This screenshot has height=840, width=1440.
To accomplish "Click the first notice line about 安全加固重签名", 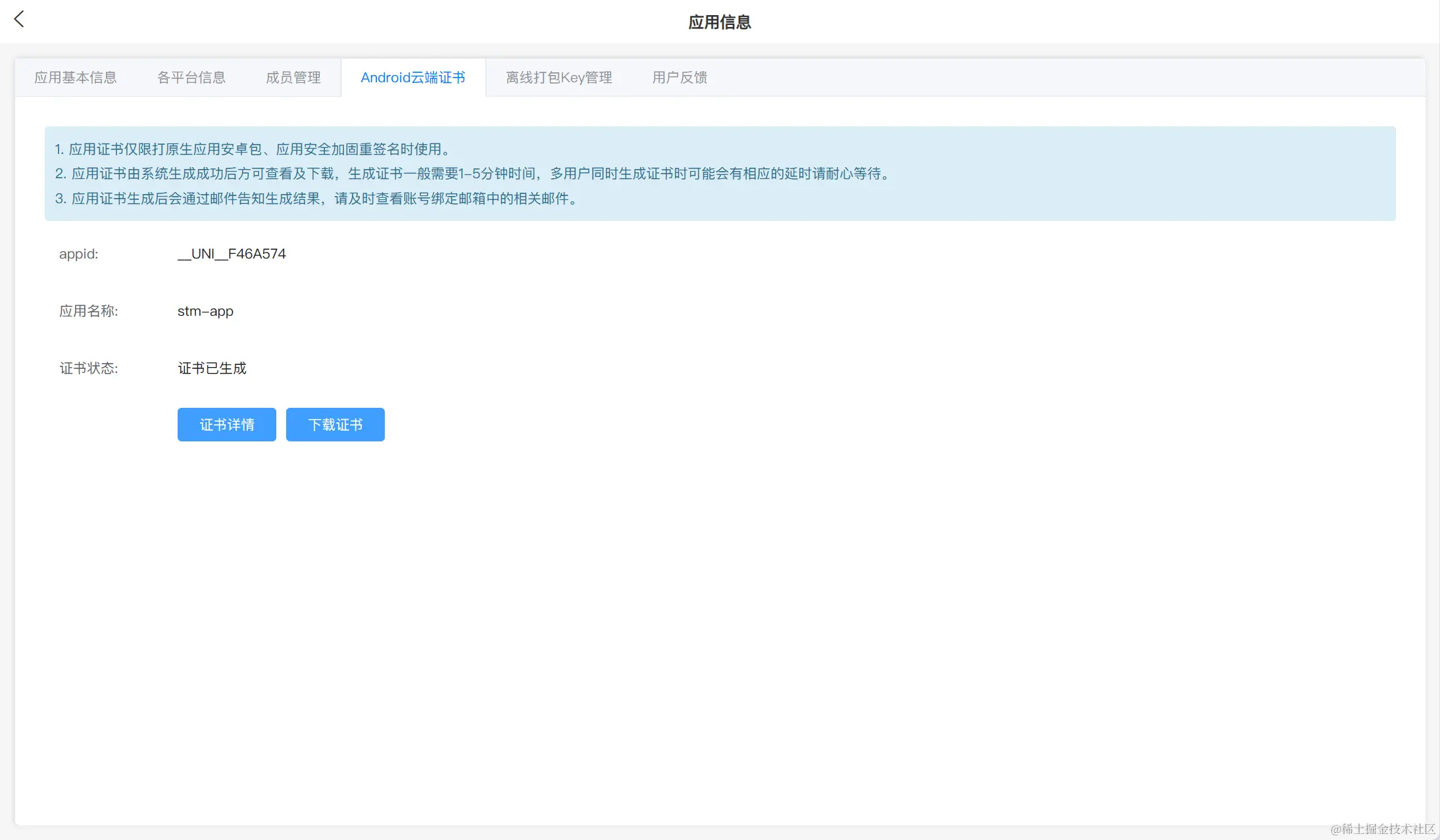I will (253, 149).
